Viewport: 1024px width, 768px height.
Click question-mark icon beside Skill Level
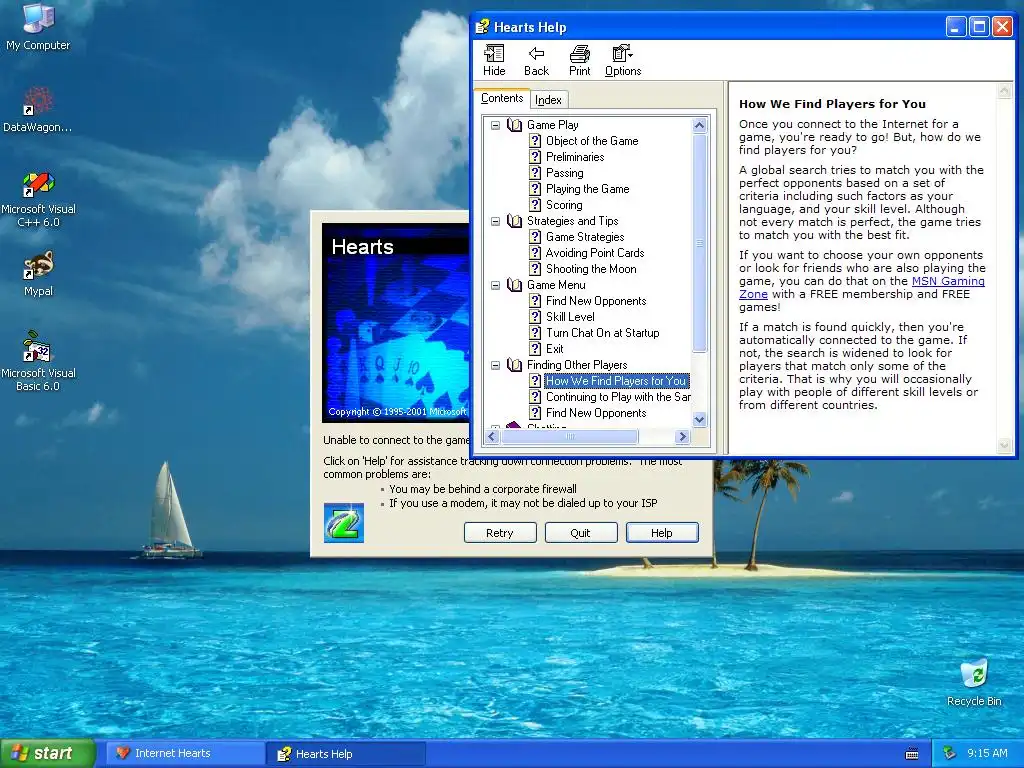[x=535, y=317]
